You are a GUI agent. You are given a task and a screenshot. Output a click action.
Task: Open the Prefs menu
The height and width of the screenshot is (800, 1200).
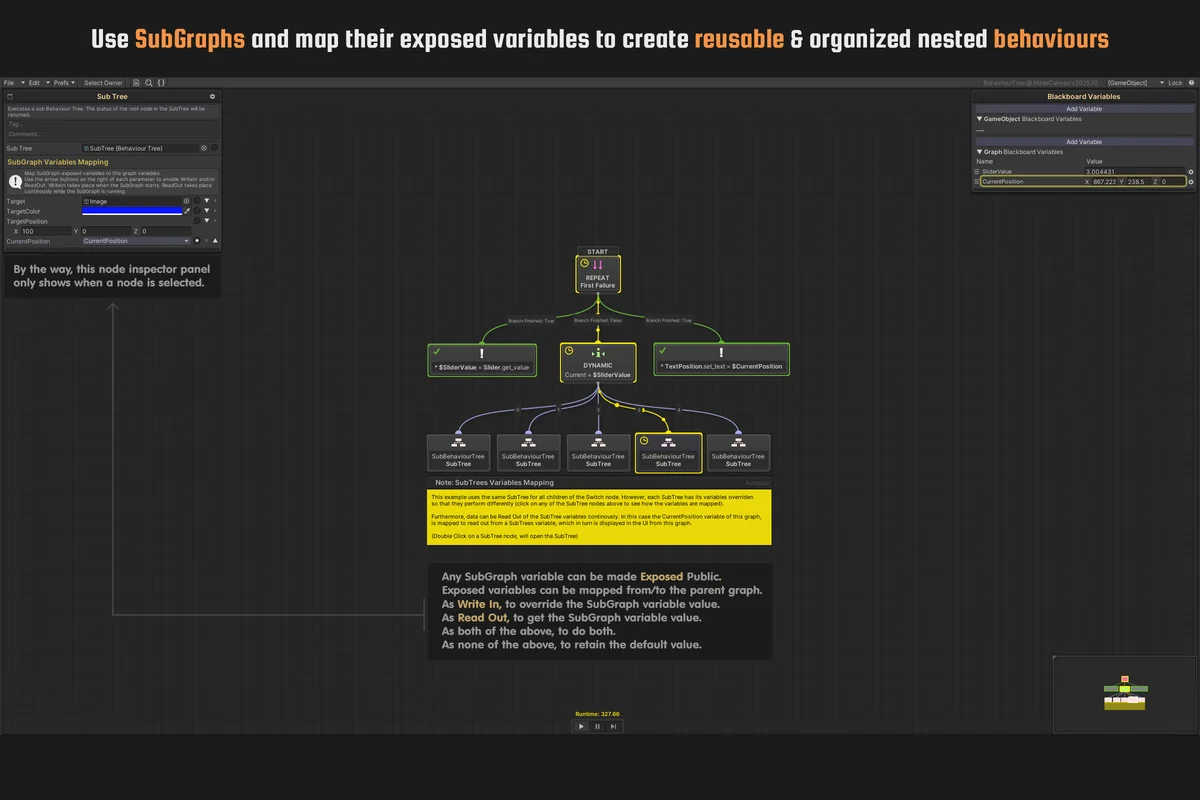(x=62, y=83)
